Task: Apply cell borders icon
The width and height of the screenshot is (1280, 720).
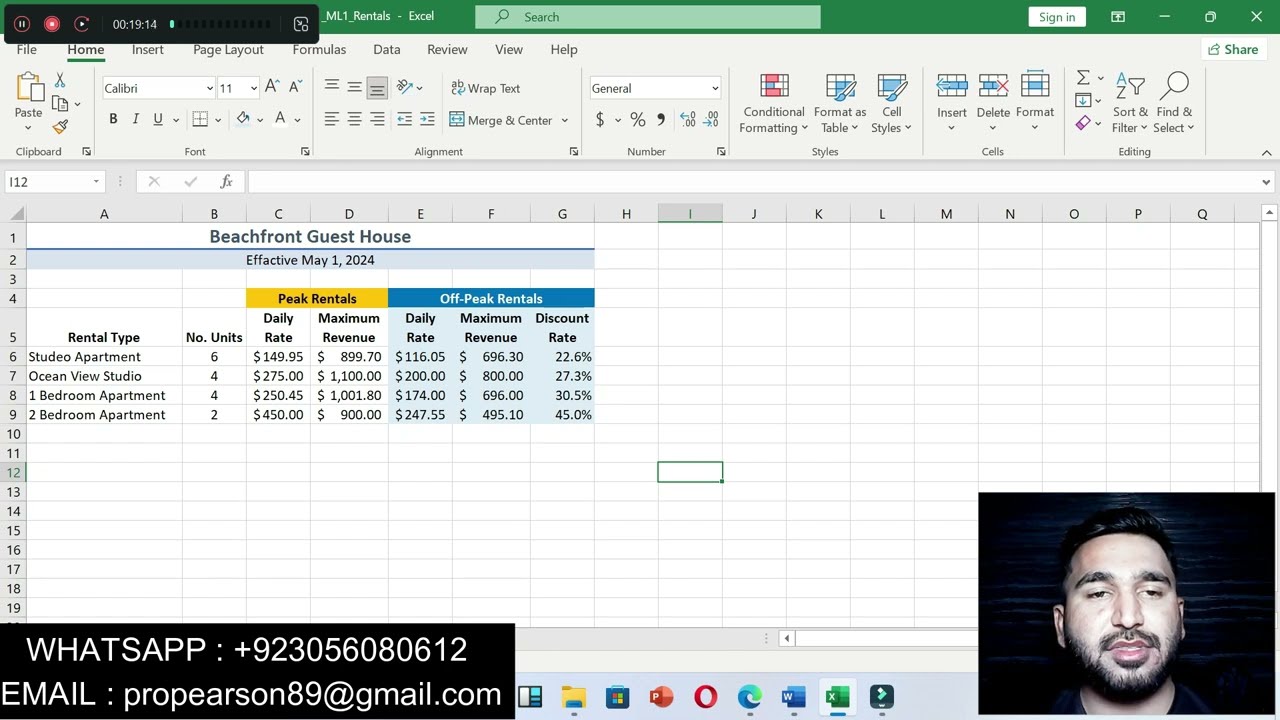Action: 200,119
